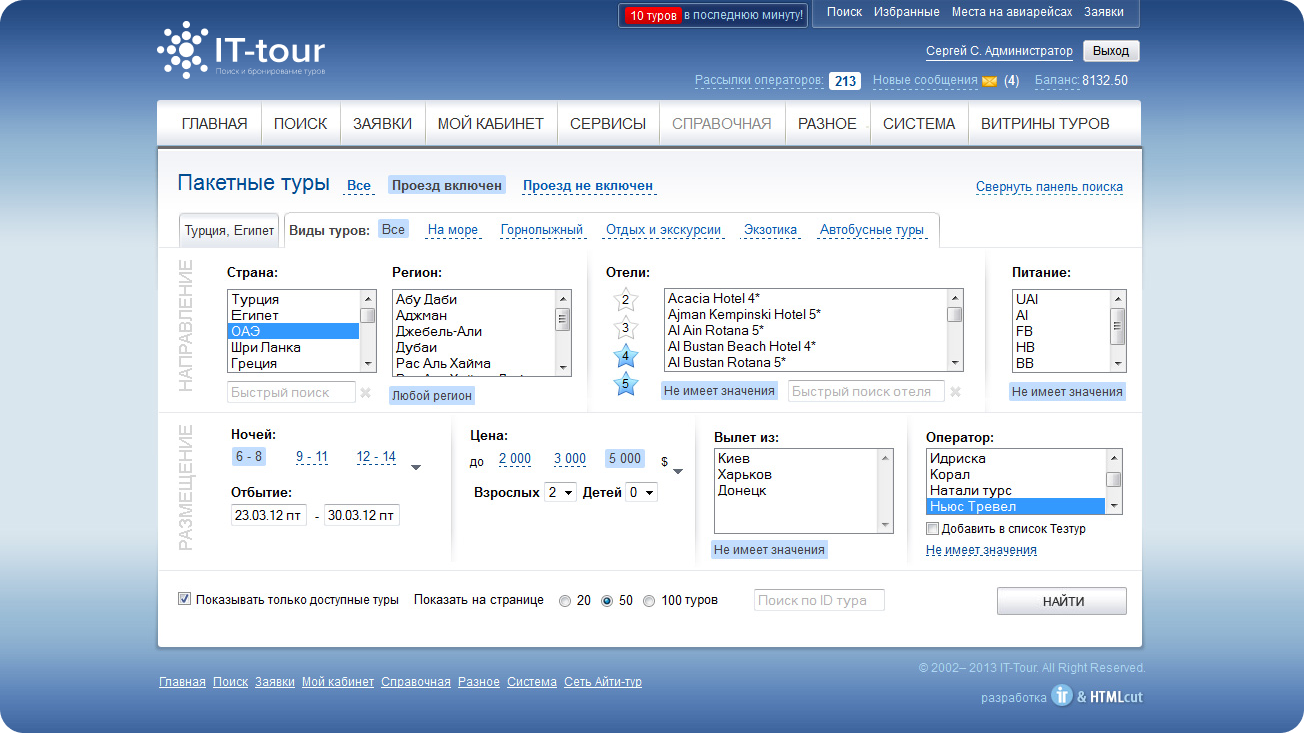This screenshot has height=733, width=1304.
Task: Click the hotels list scrollbar
Action: pyautogui.click(x=955, y=330)
